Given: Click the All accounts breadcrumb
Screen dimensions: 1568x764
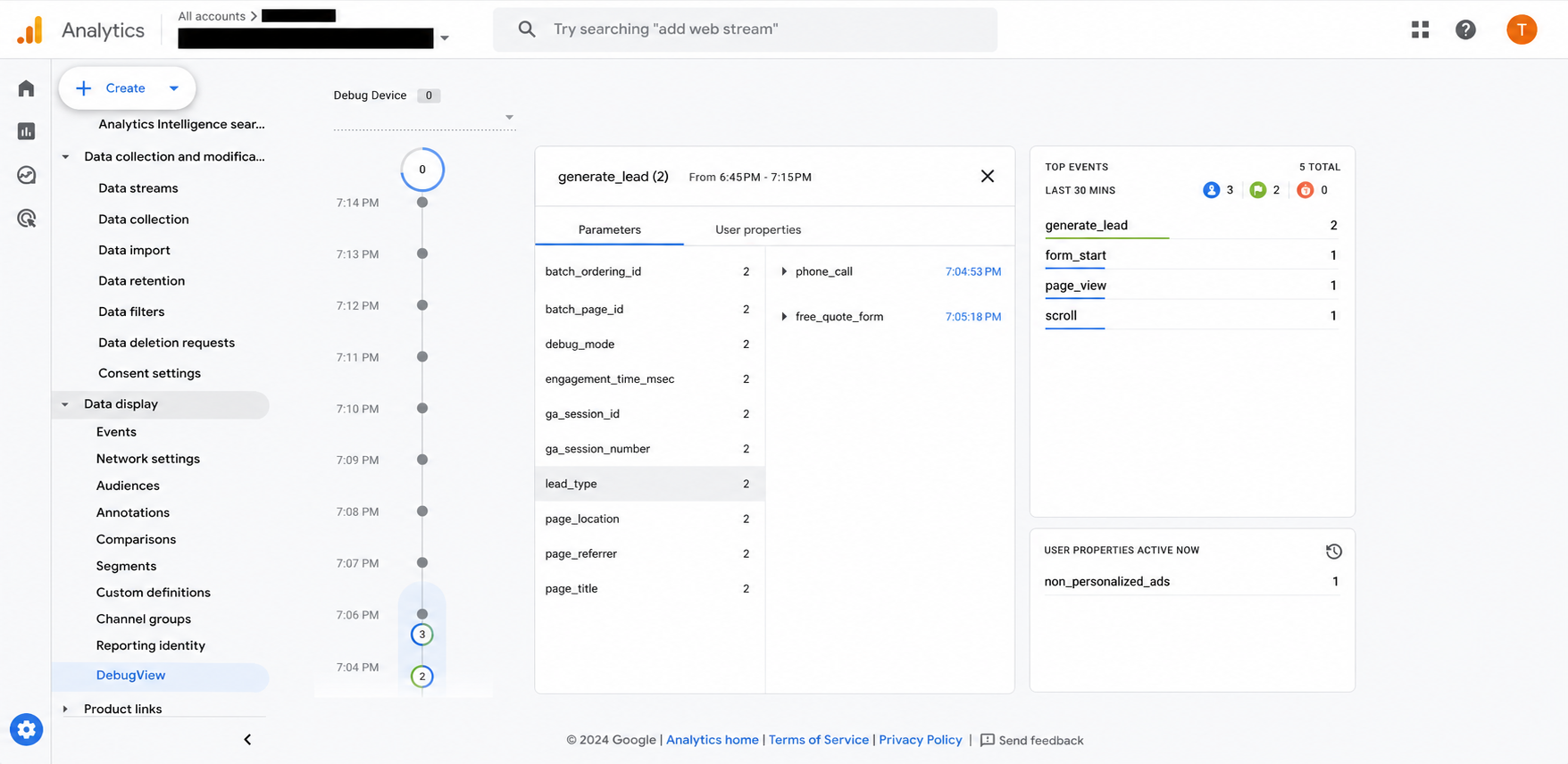Looking at the screenshot, I should [x=212, y=16].
